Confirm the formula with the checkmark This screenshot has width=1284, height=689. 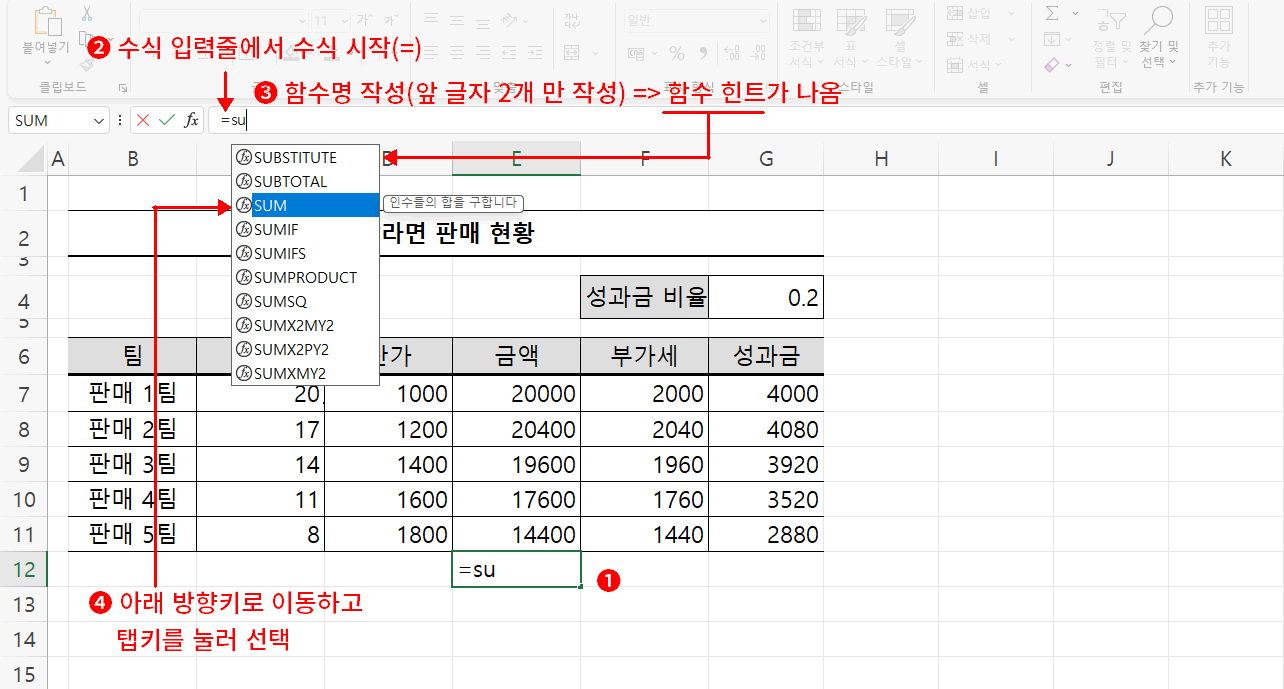[167, 120]
